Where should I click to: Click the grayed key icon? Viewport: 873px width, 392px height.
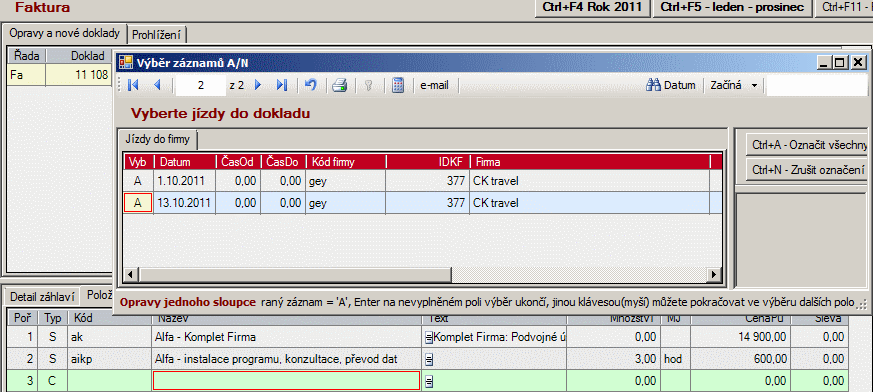(x=369, y=85)
